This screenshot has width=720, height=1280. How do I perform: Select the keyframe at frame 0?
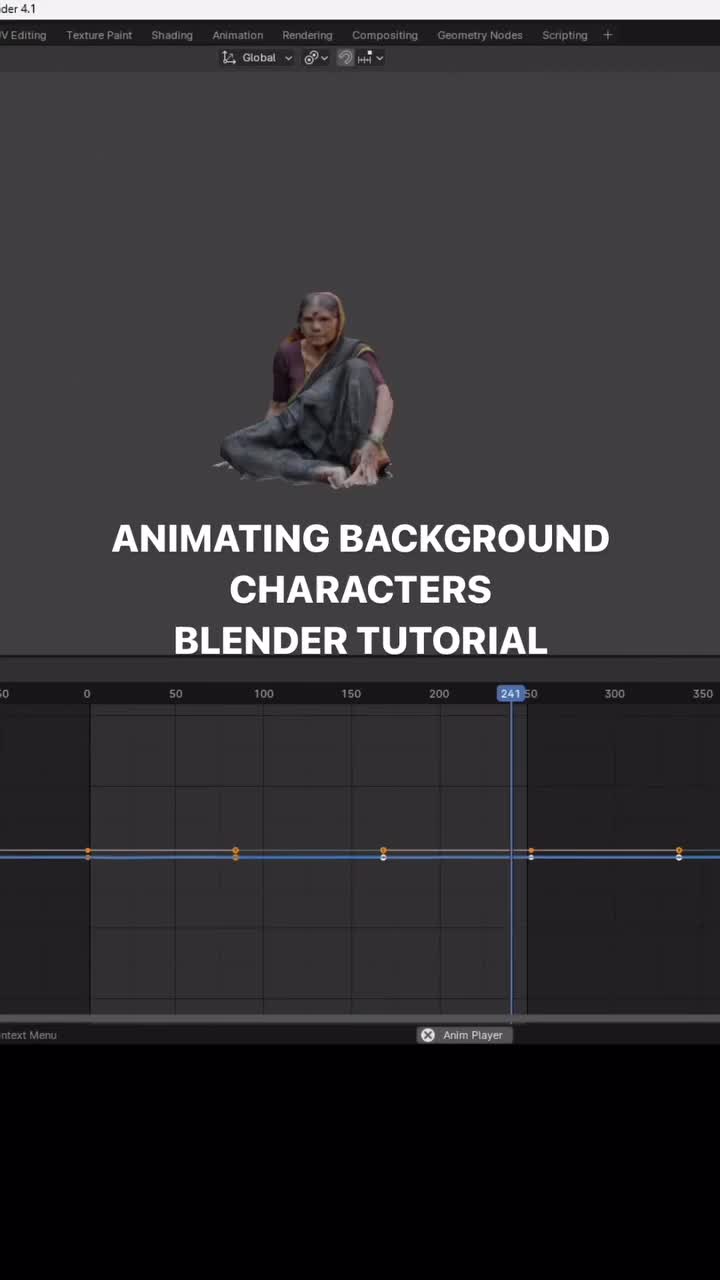[x=88, y=854]
